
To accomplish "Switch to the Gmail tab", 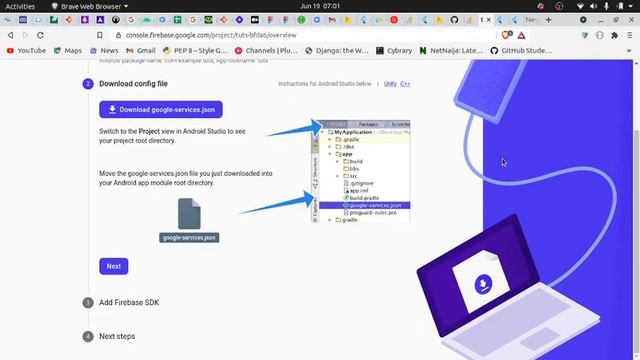I will click(332, 20).
